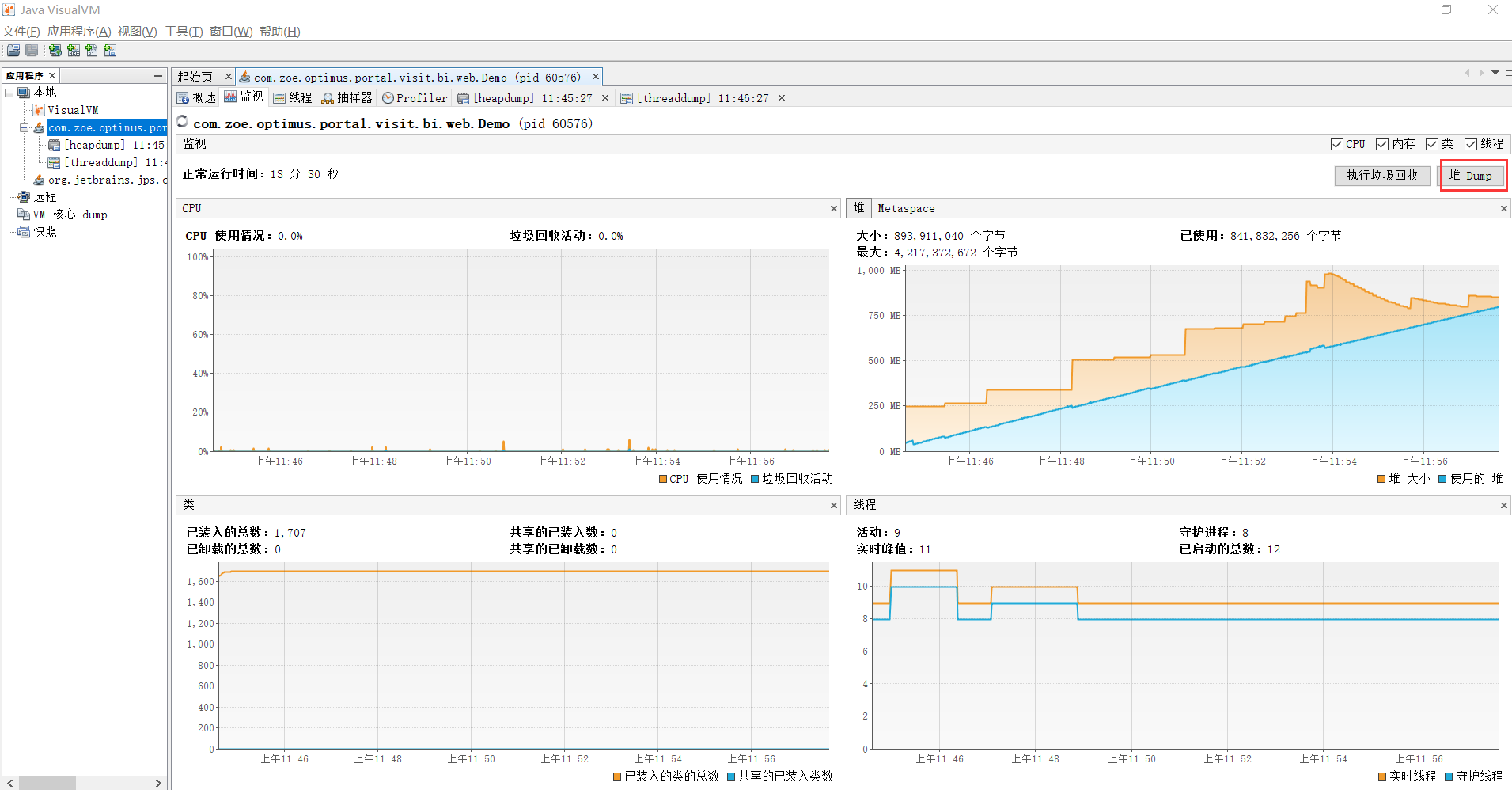Screen dimensions: 1512x790
Task: Close the 起始页 tab
Action: point(228,77)
